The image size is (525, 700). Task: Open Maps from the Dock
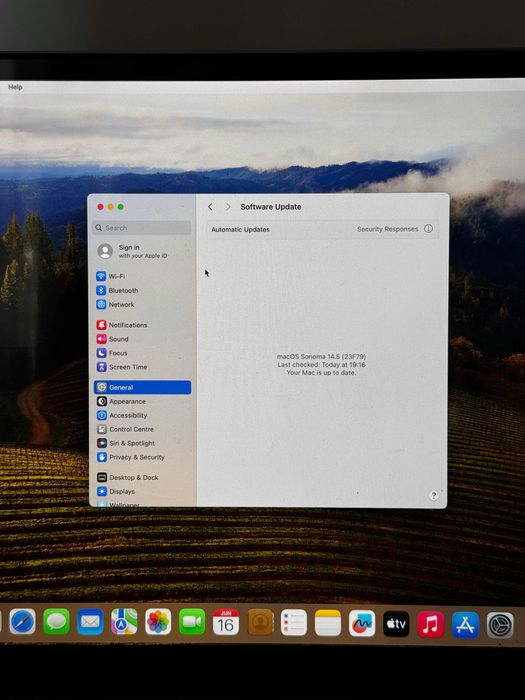pyautogui.click(x=124, y=622)
